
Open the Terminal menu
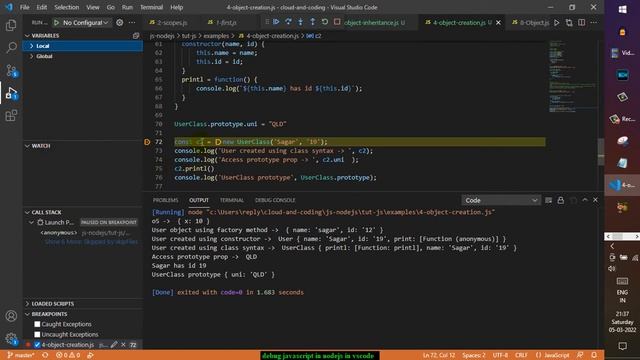tap(151, 7)
